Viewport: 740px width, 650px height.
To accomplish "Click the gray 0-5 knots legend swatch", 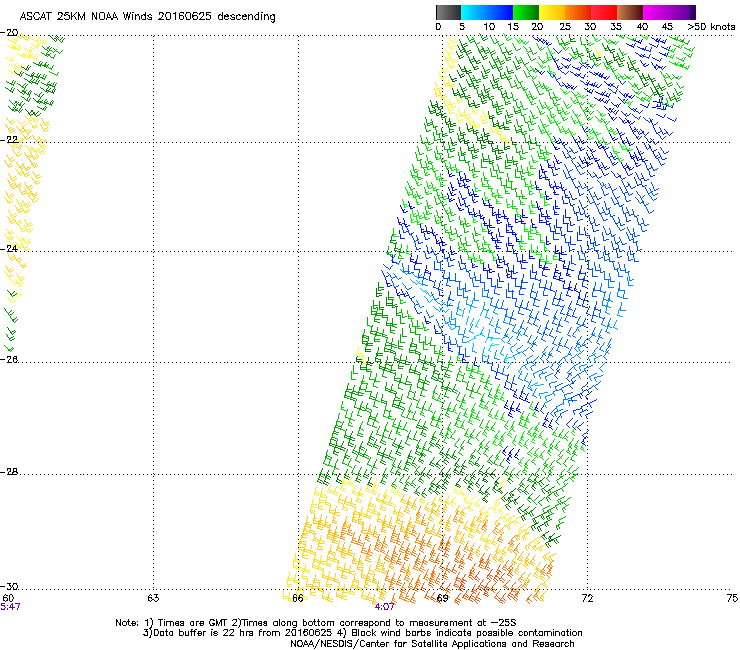I will [x=448, y=12].
